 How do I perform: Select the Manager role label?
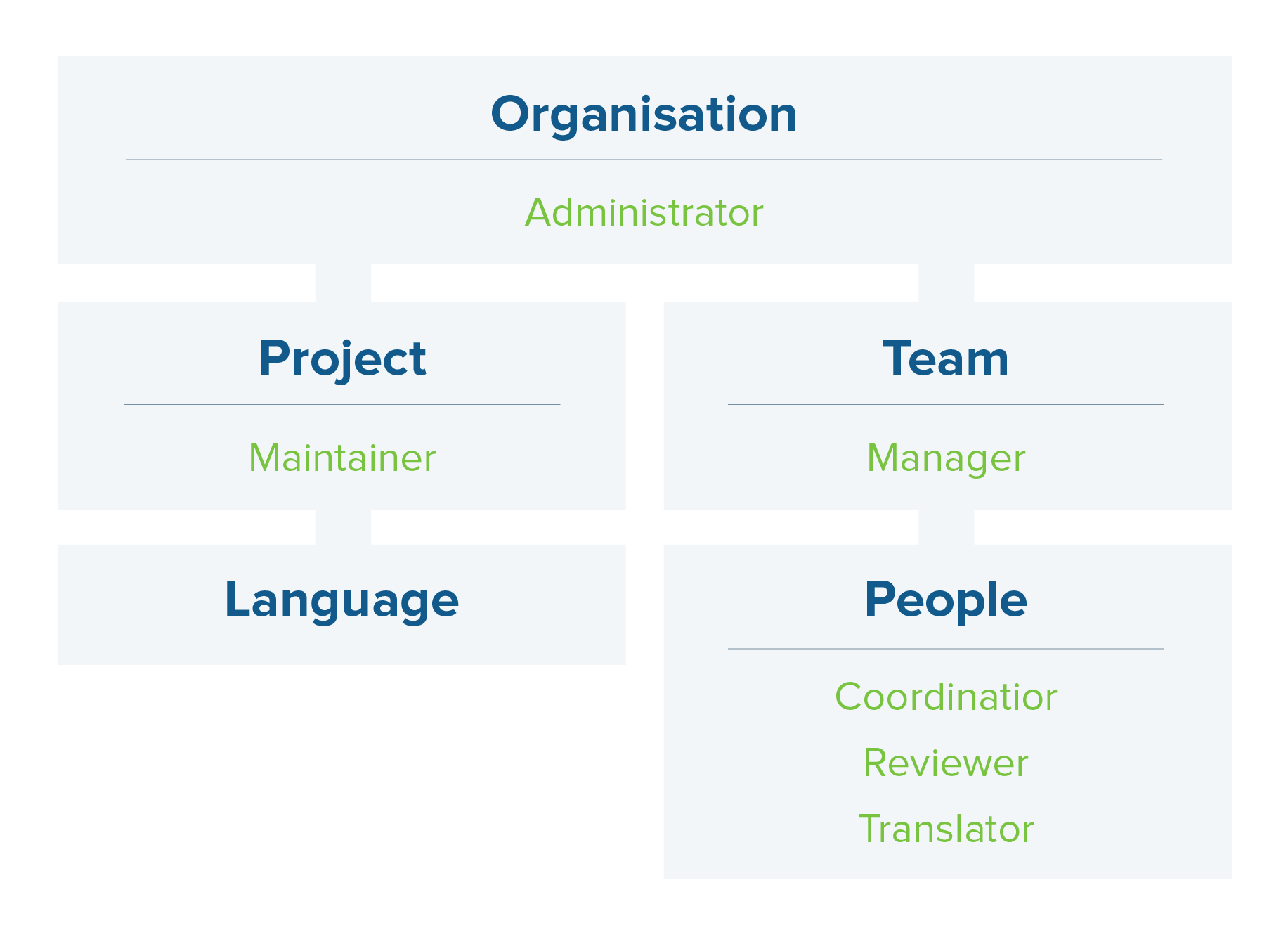946,458
